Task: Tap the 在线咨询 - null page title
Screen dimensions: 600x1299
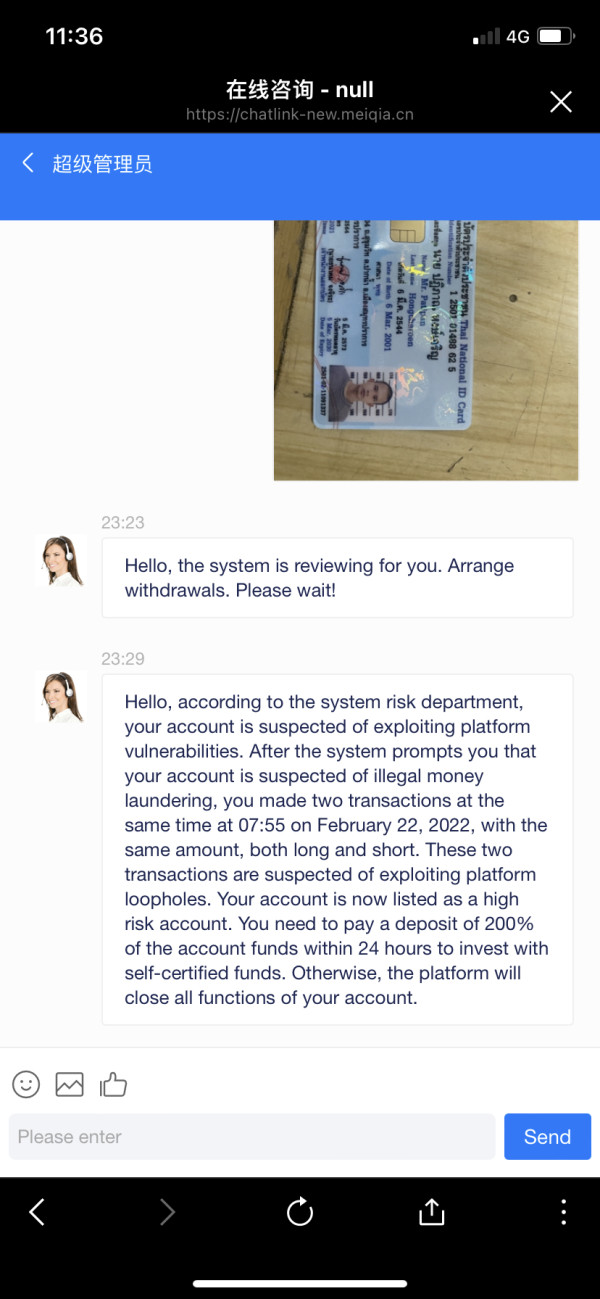Action: click(300, 89)
